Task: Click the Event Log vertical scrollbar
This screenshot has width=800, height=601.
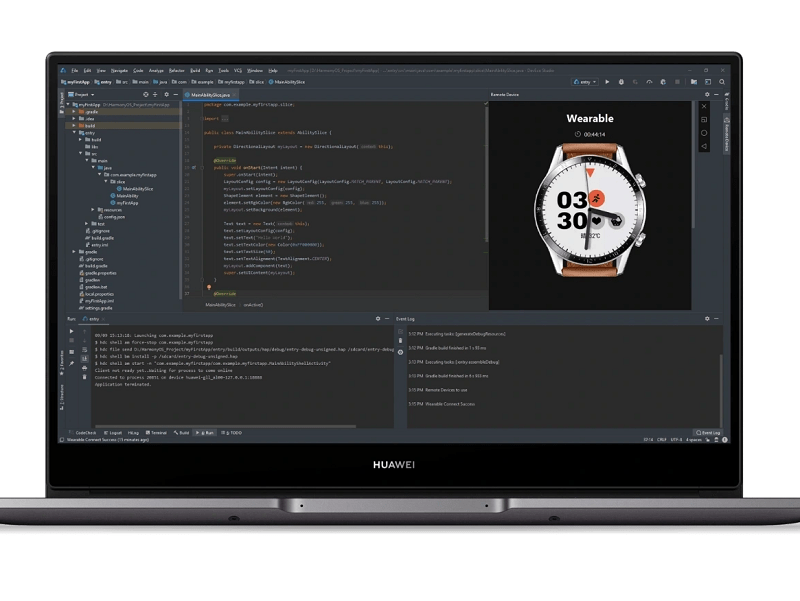Action: pyautogui.click(x=721, y=390)
